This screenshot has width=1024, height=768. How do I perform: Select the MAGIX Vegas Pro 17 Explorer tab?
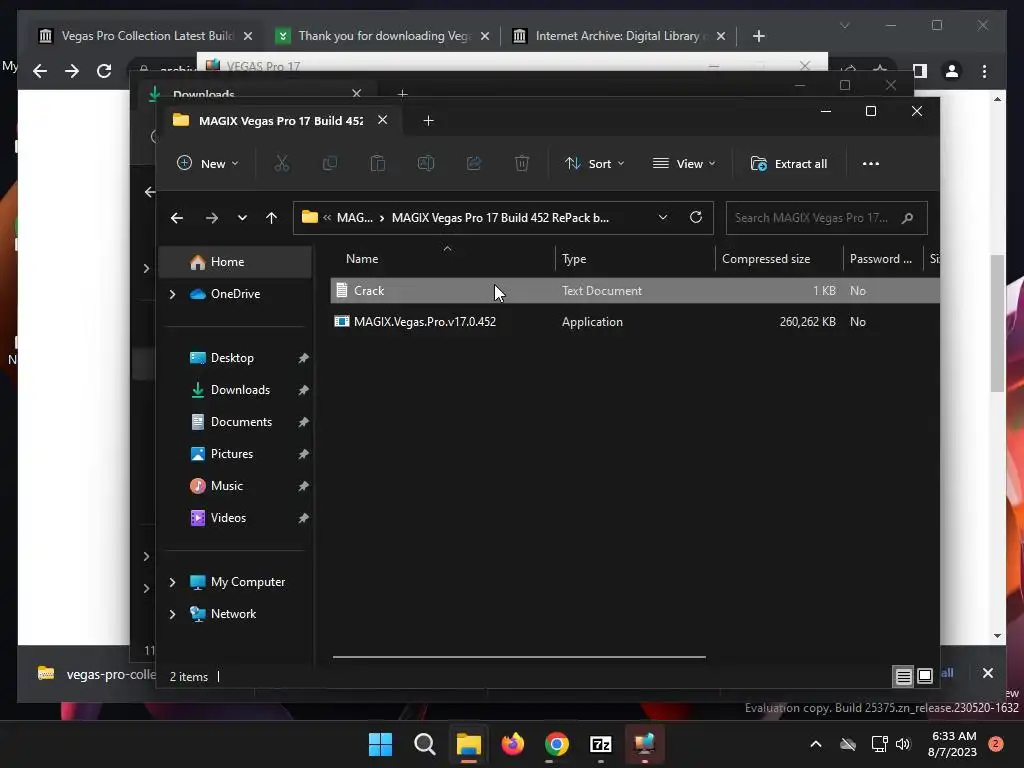pyautogui.click(x=281, y=121)
